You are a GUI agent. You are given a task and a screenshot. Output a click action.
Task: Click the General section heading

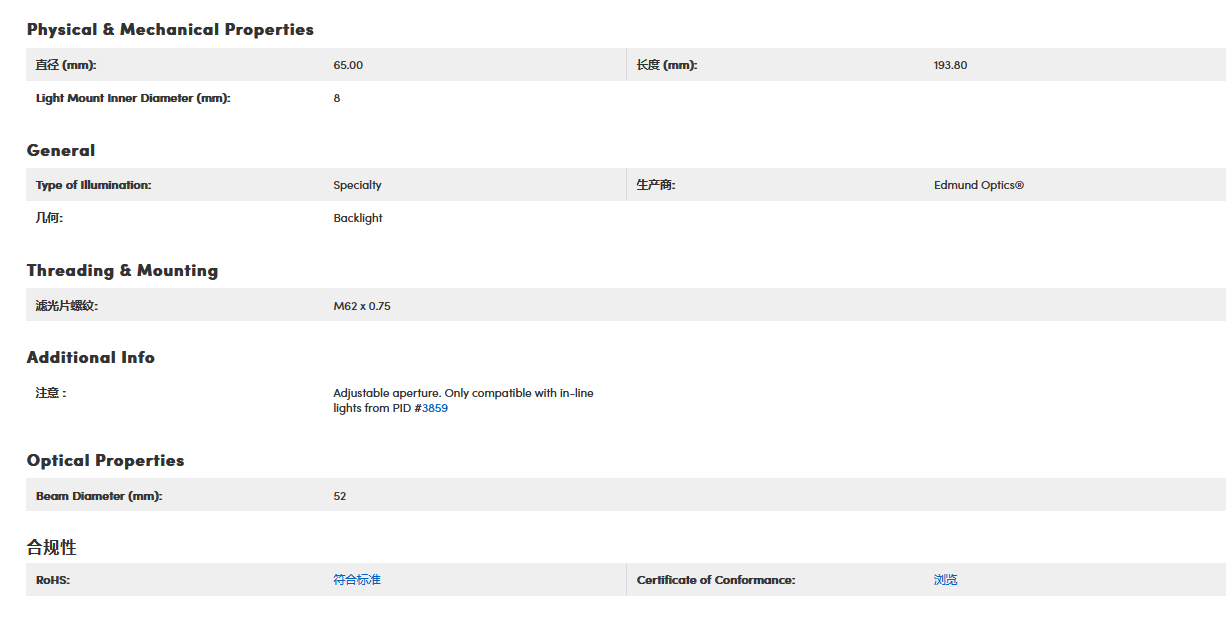(61, 151)
